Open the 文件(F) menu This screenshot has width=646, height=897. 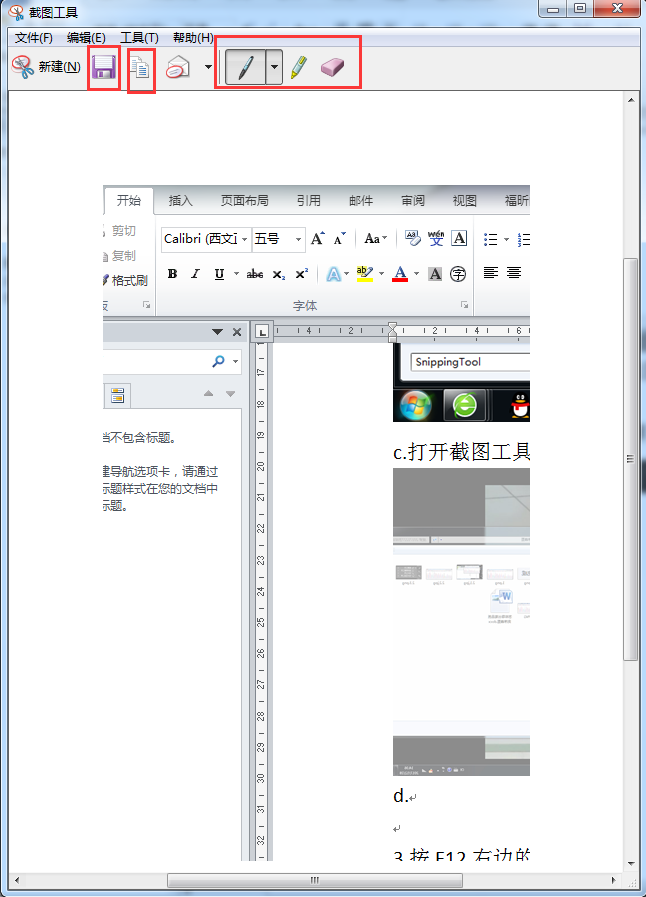tap(33, 37)
